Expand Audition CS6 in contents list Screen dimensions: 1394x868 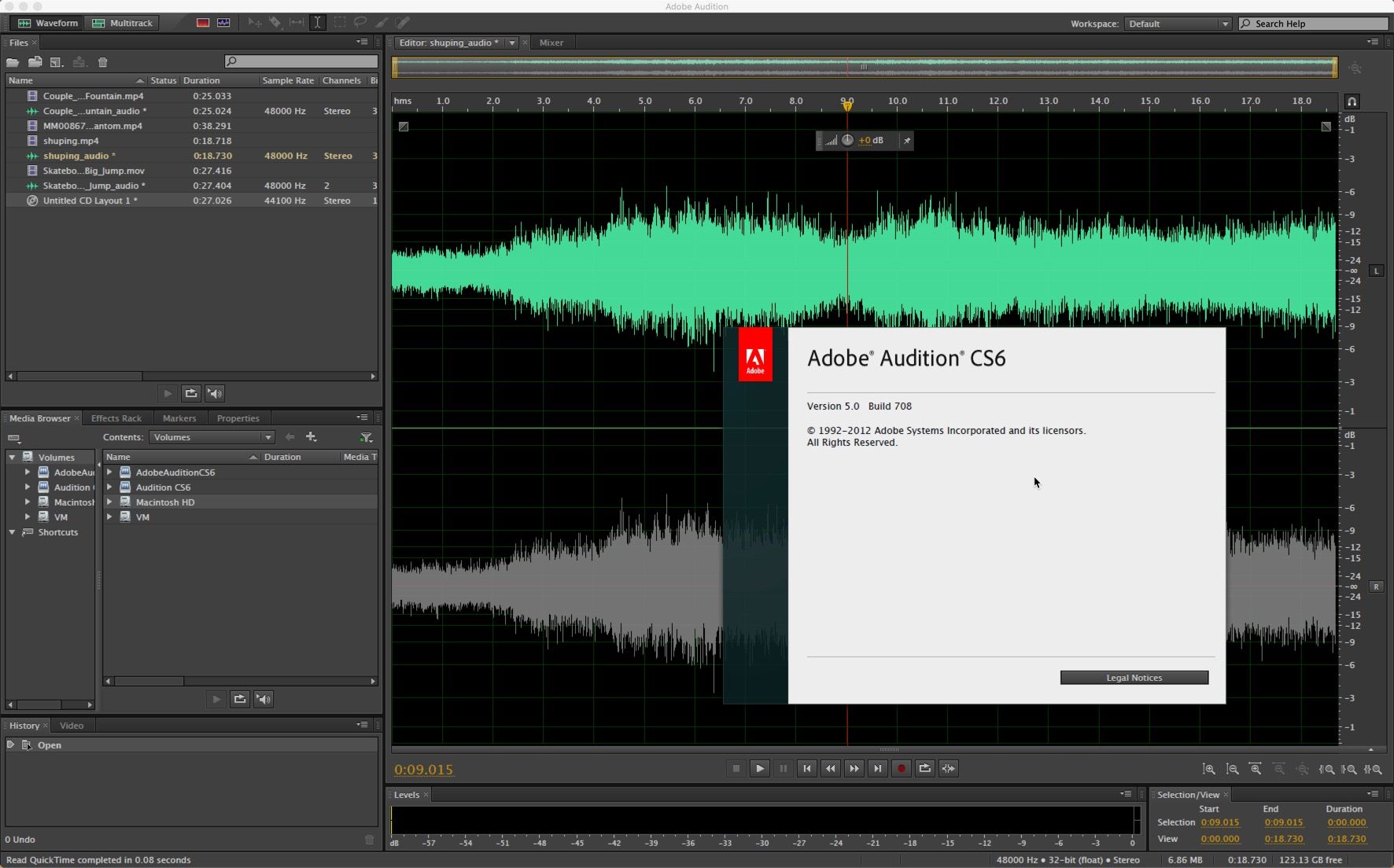109,487
